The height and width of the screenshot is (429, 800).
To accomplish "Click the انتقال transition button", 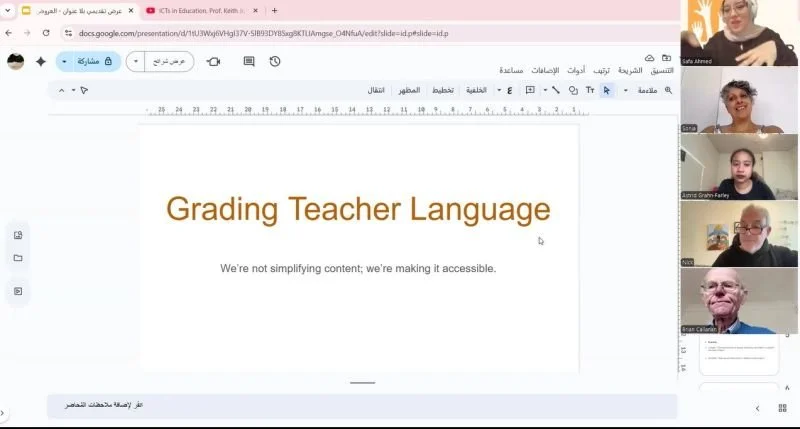I will pyautogui.click(x=376, y=90).
